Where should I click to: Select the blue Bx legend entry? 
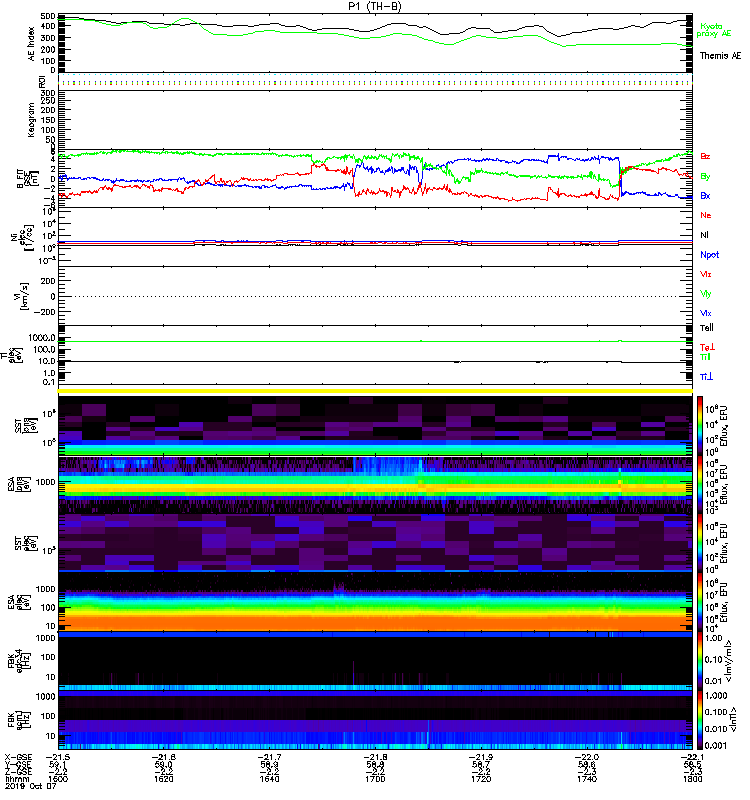point(706,196)
